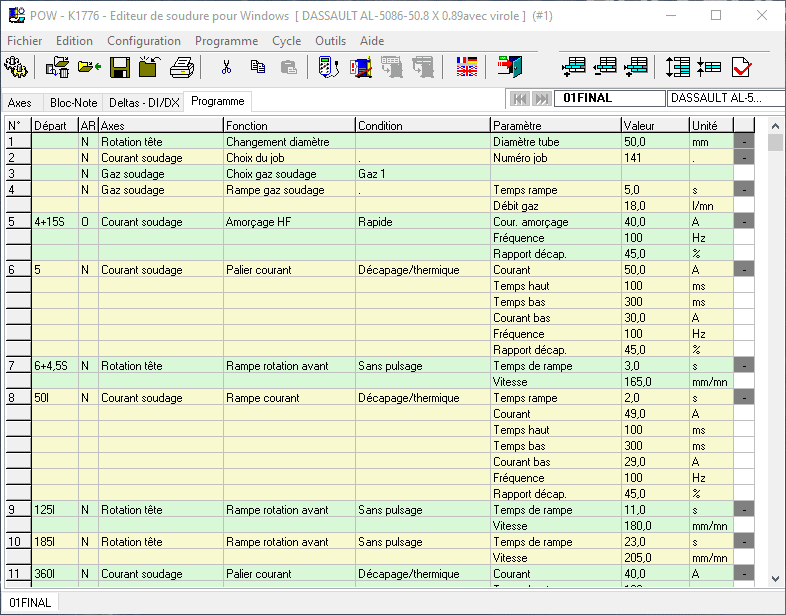Image resolution: width=786 pixels, height=615 pixels.
Task: Click the remote pendant connection icon
Action: 329,67
